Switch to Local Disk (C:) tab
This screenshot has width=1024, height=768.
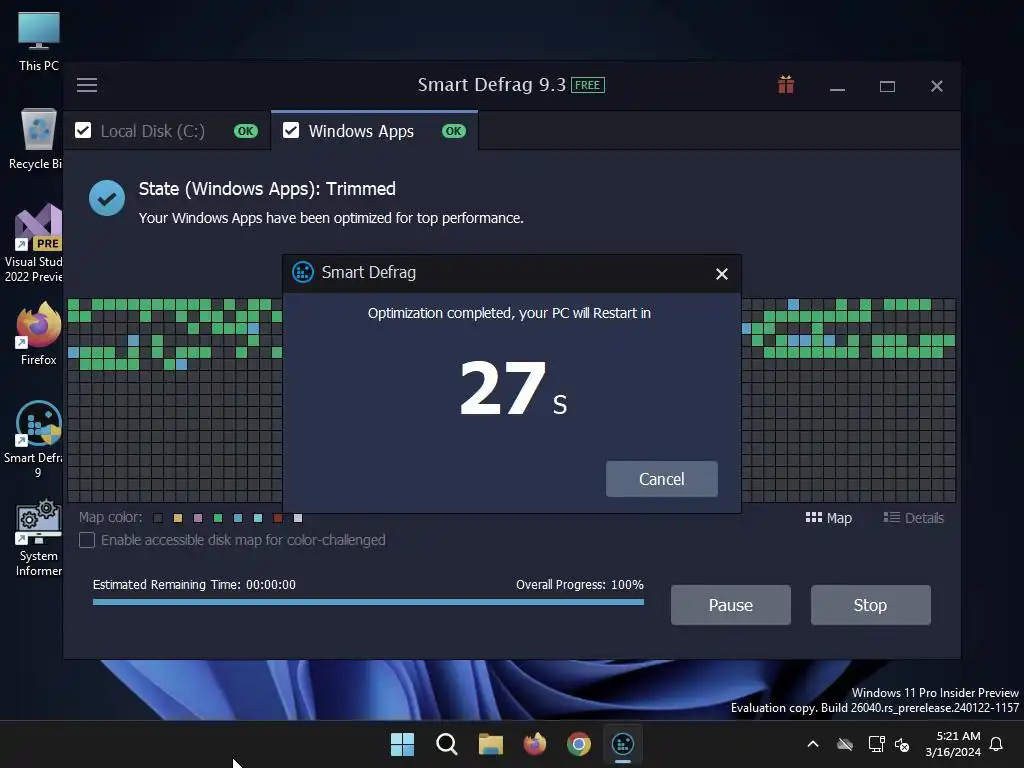167,131
